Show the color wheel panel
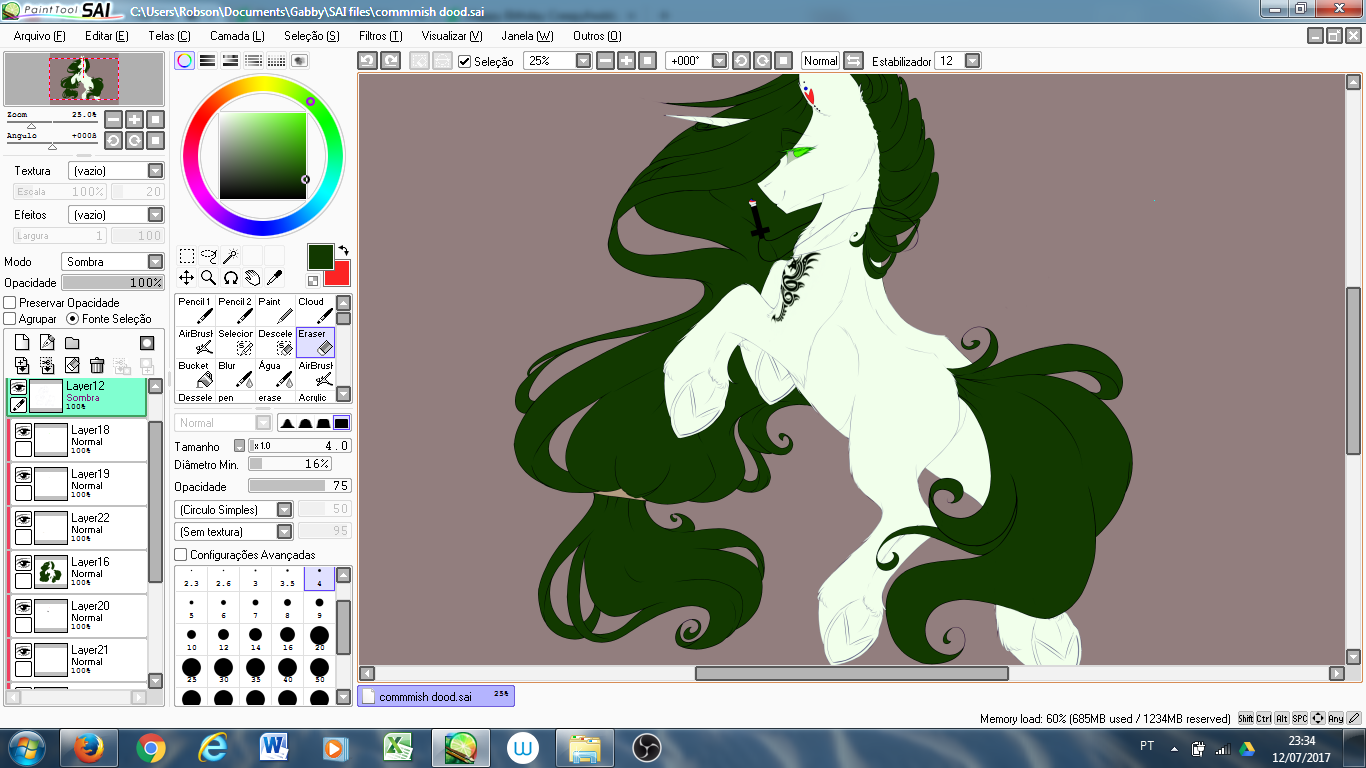1366x768 pixels. point(185,61)
